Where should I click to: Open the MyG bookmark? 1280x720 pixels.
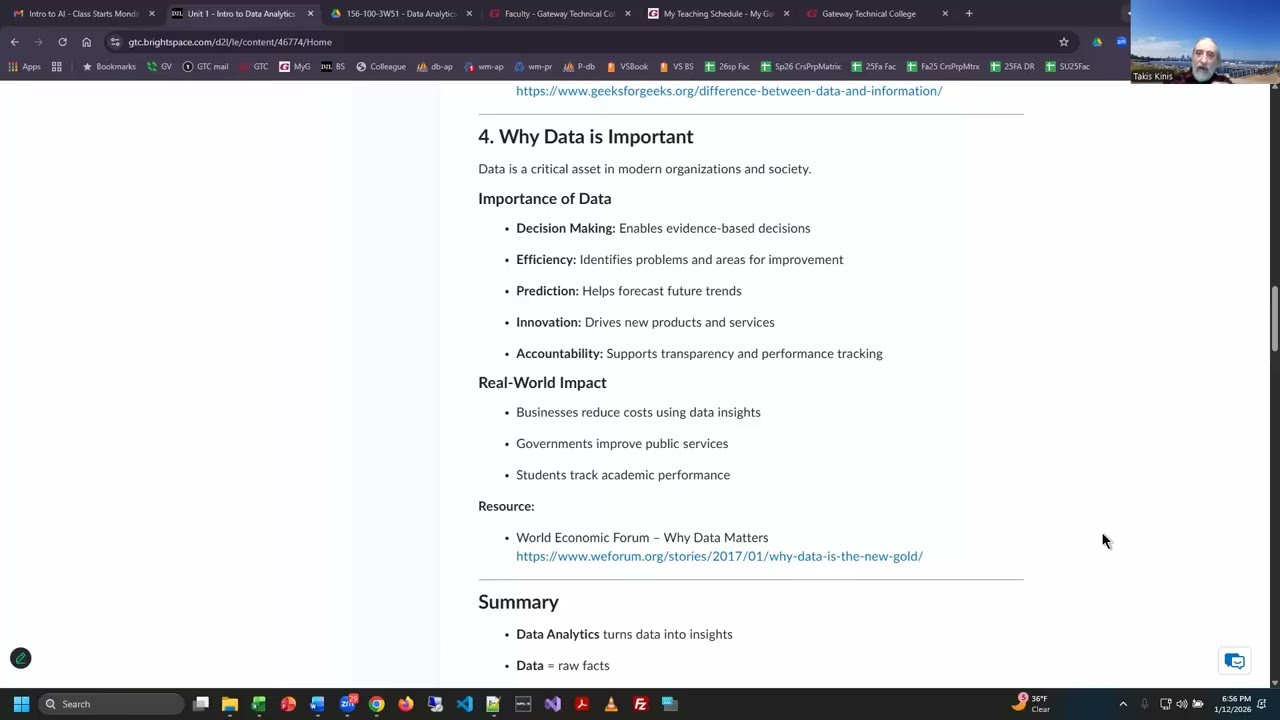pyautogui.click(x=295, y=67)
